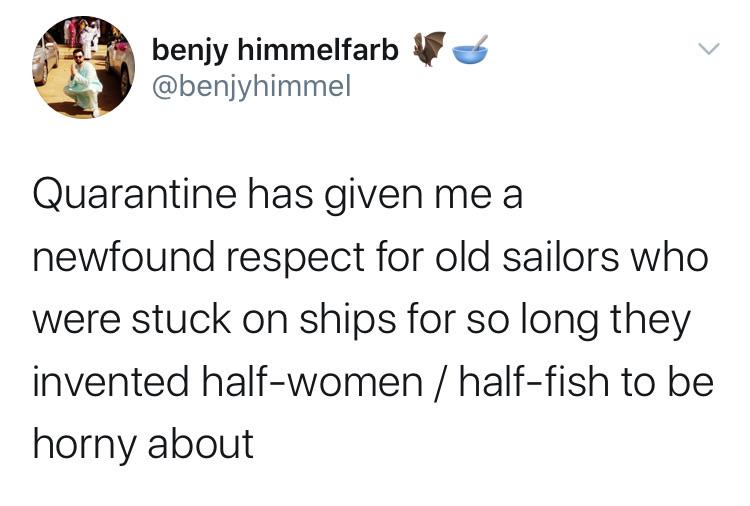Screen dimensions: 750x506
Task: Click the word about ending the tweet
Action: (200, 444)
